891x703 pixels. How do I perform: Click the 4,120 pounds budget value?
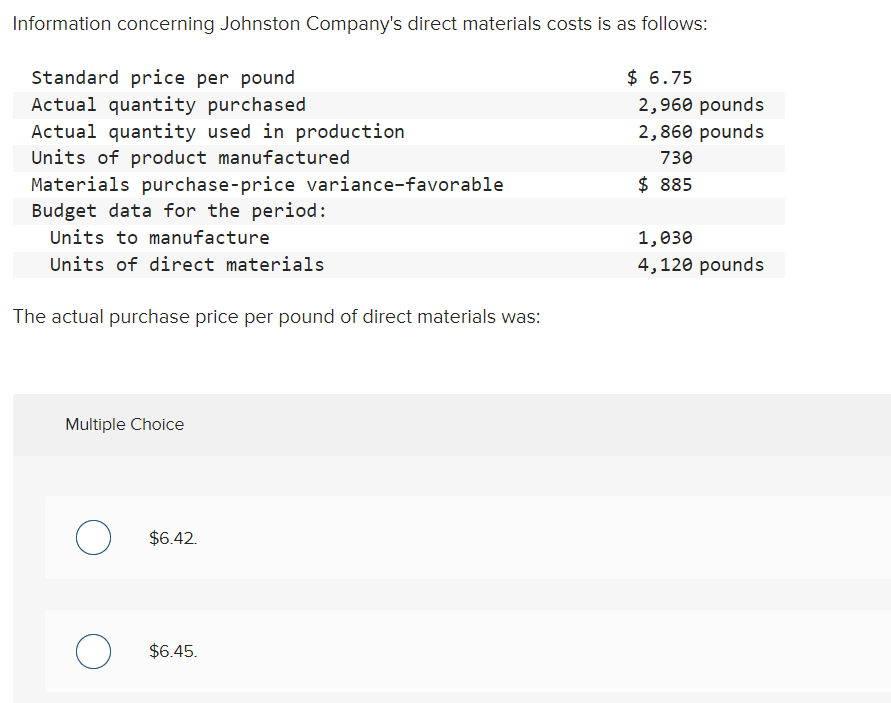[x=701, y=265]
